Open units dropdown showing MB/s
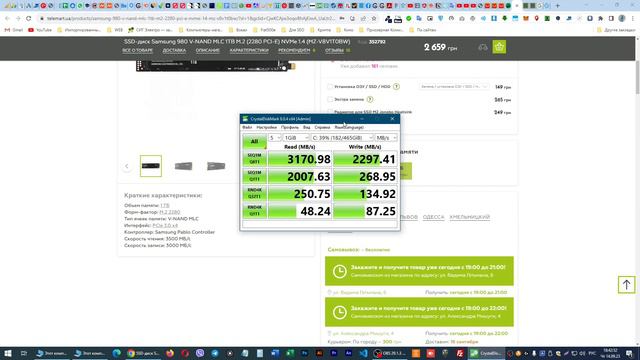Screen dimensions: 640x360 386,138
